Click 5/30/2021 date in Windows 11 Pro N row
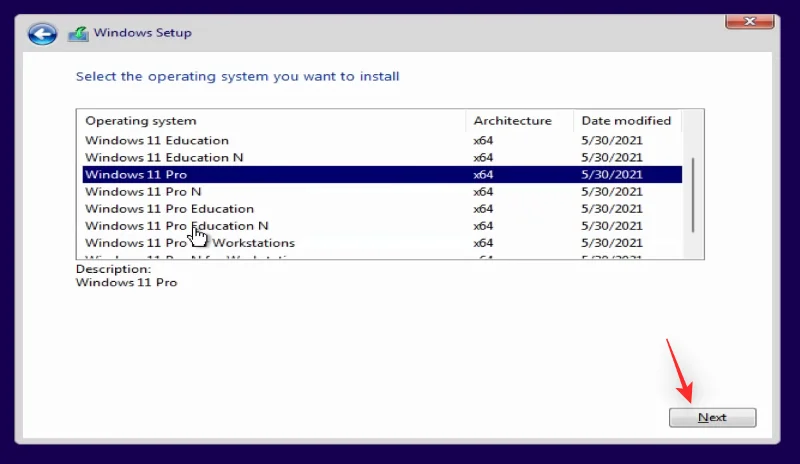The height and width of the screenshot is (464, 800). coord(612,191)
